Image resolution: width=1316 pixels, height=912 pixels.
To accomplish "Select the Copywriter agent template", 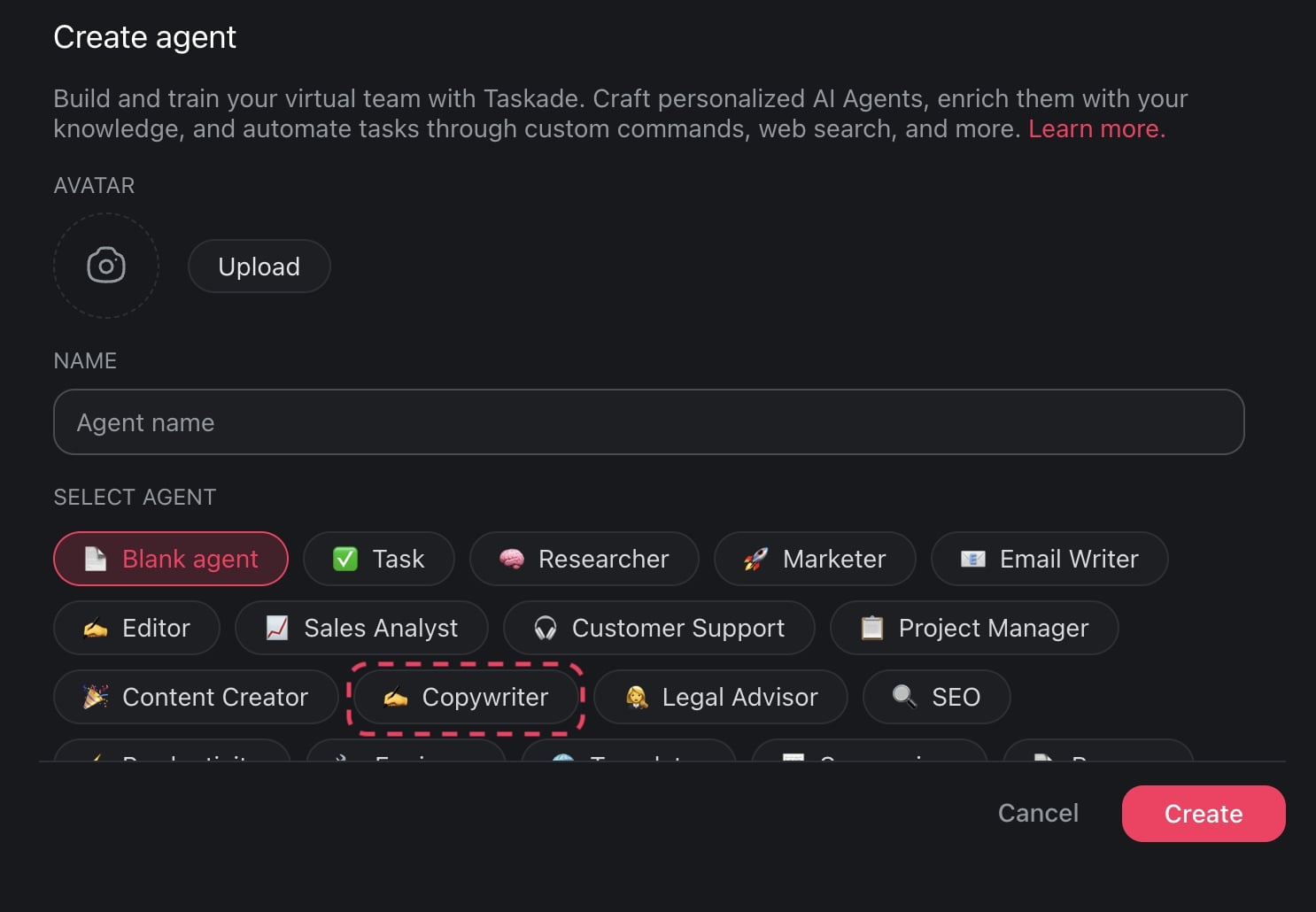I will (x=467, y=697).
